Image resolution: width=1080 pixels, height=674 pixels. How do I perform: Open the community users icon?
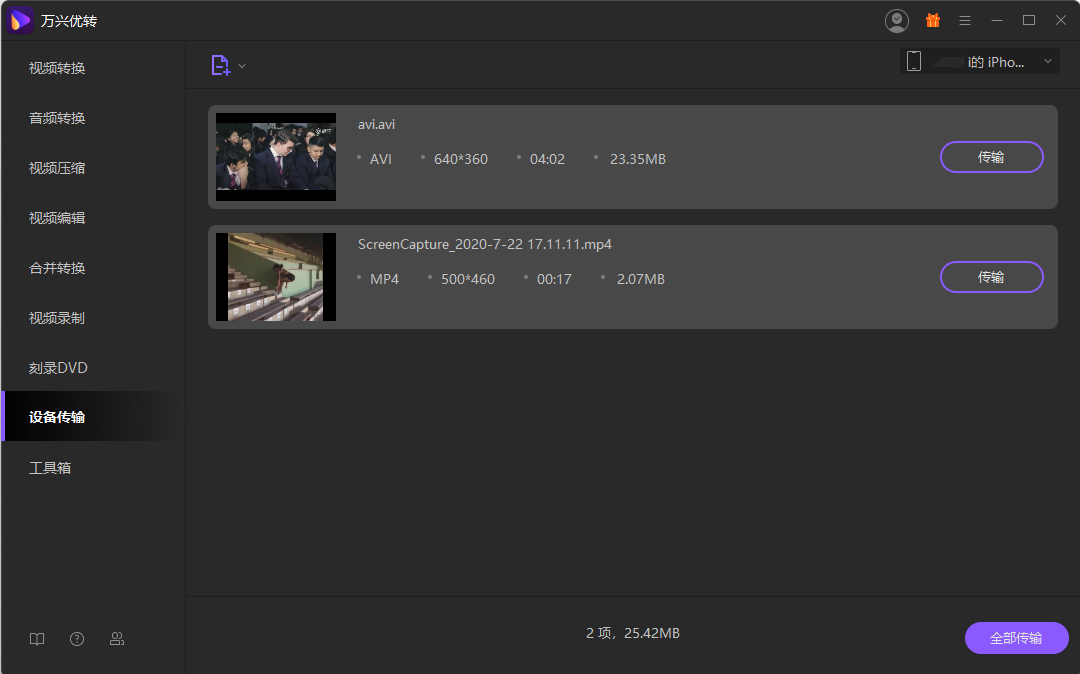pos(117,639)
